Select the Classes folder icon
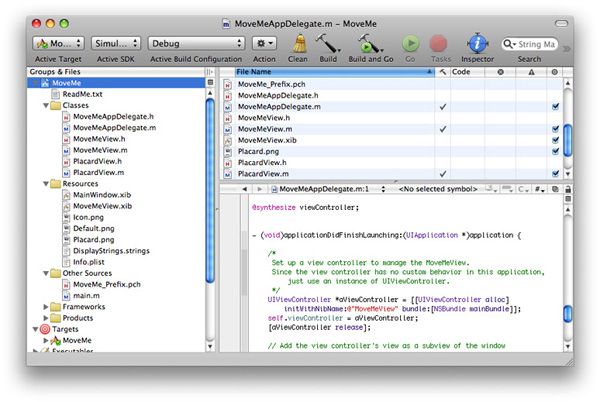Image resolution: width=600 pixels, height=402 pixels. pos(56,105)
